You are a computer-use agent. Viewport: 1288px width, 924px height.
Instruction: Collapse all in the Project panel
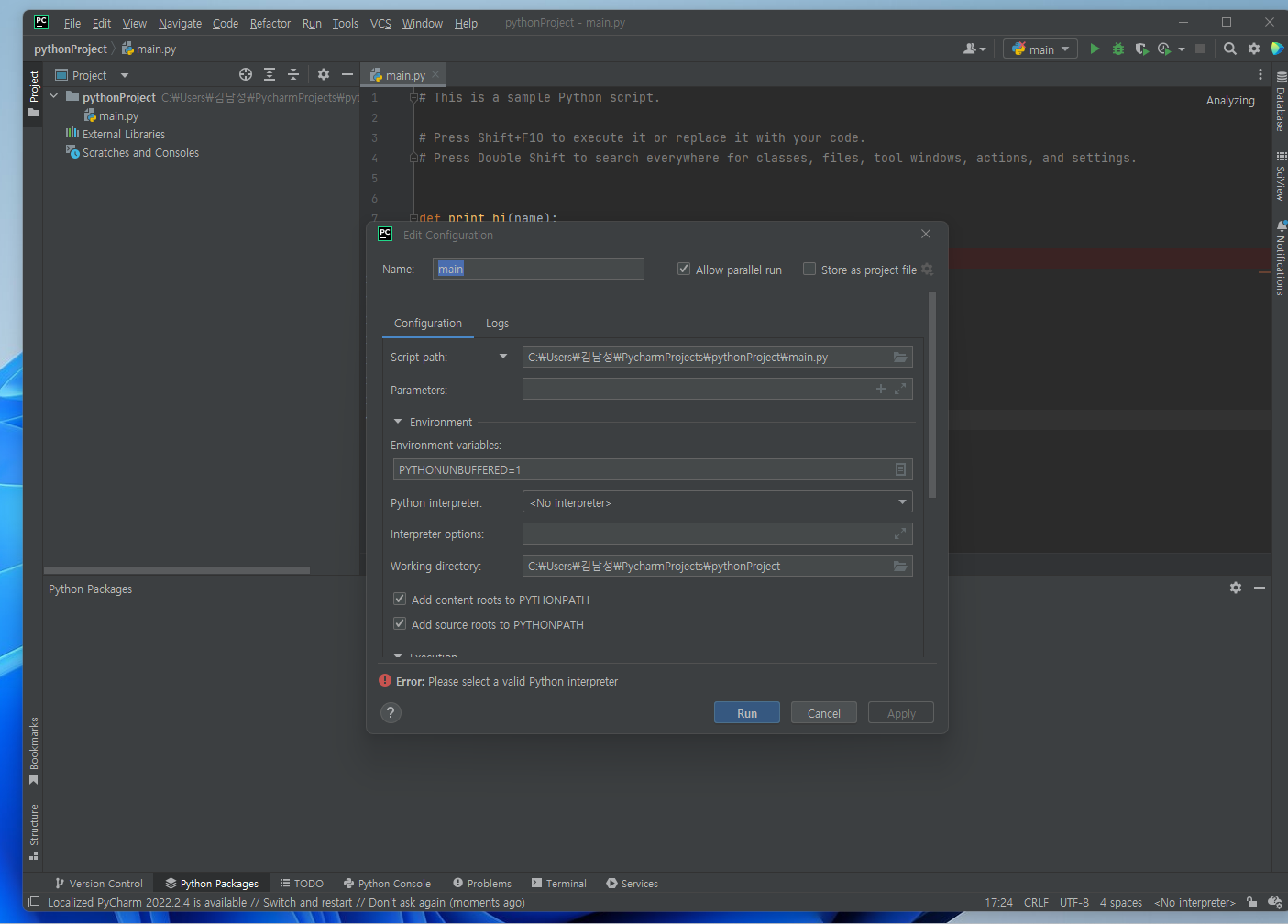(293, 74)
